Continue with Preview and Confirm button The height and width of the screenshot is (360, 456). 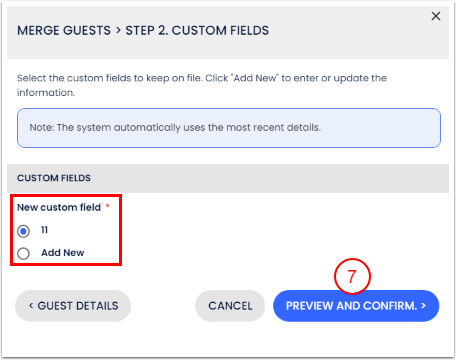pyautogui.click(x=356, y=306)
